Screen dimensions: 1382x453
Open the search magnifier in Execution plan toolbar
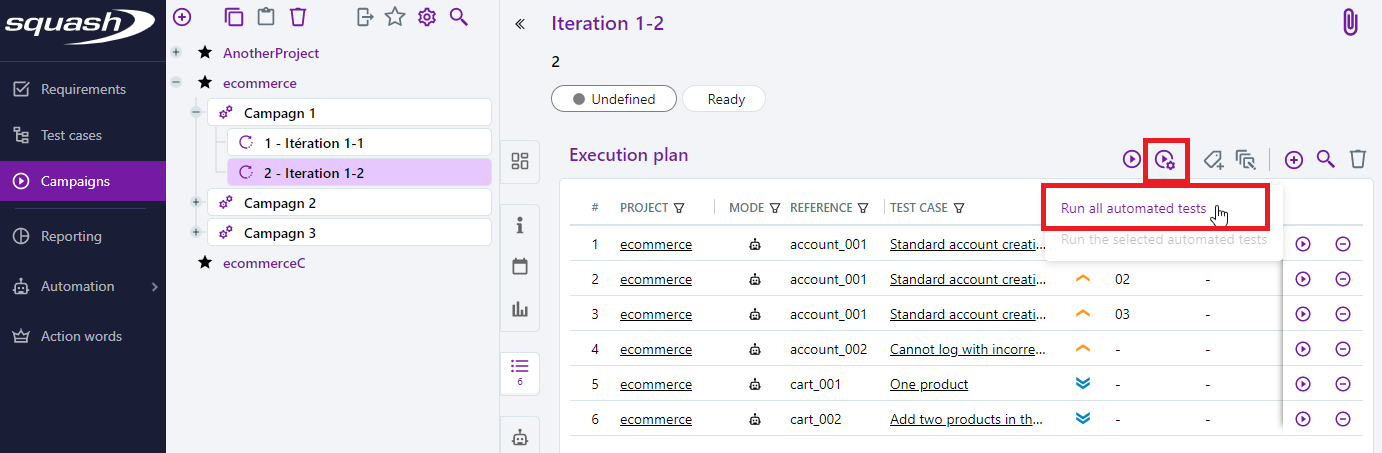pyautogui.click(x=1325, y=159)
